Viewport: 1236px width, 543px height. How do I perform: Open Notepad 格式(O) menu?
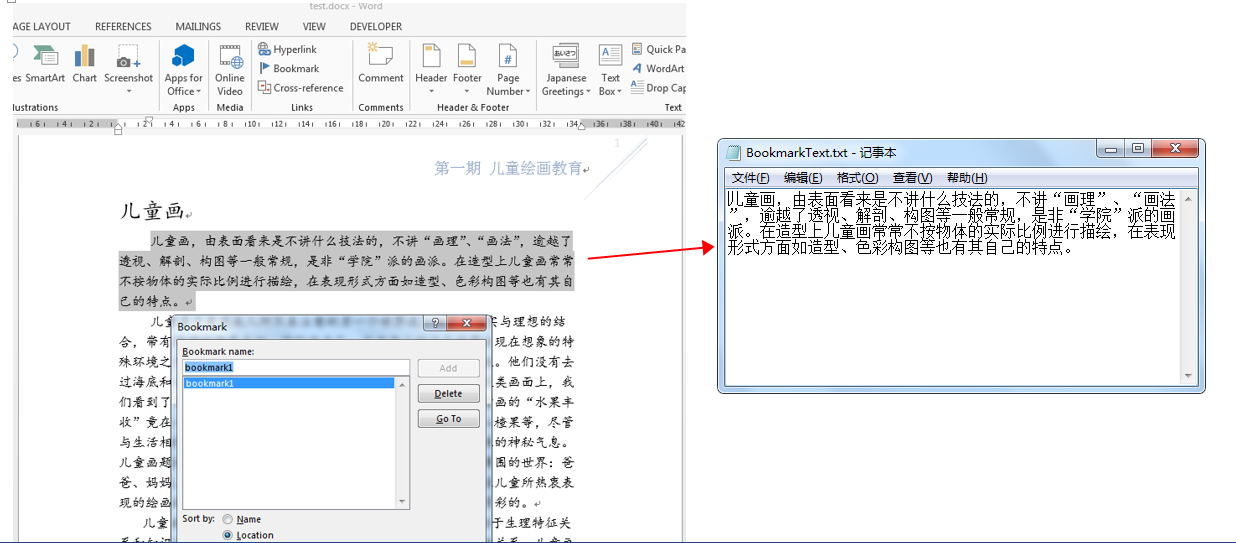coord(857,178)
